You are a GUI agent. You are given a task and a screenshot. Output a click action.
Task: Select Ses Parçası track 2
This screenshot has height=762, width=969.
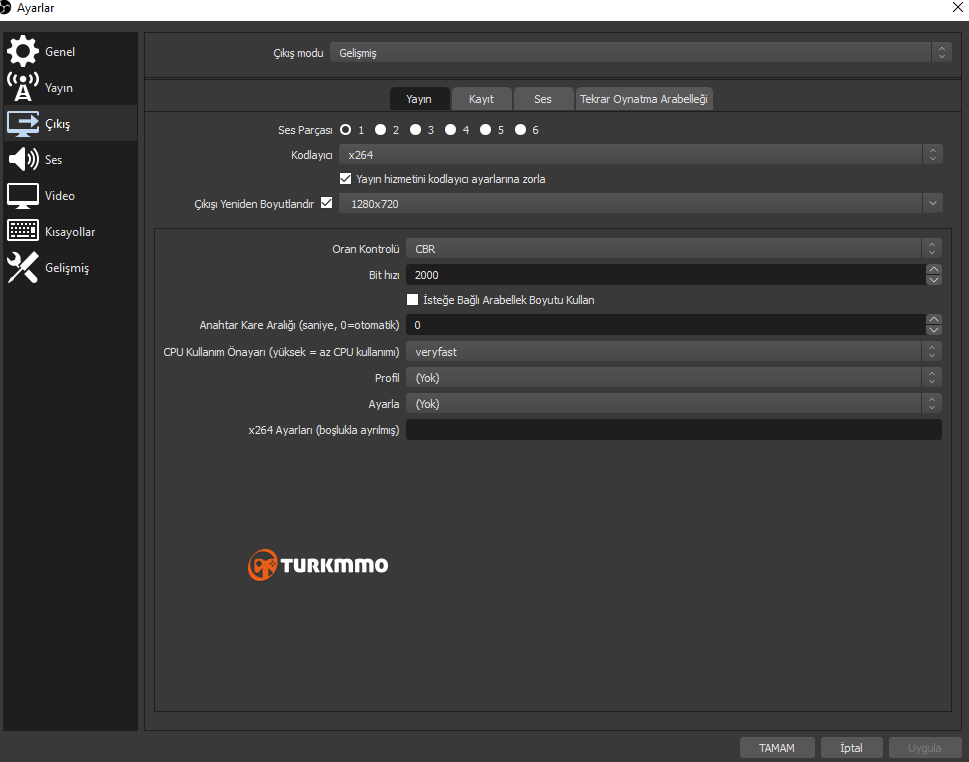pos(380,130)
